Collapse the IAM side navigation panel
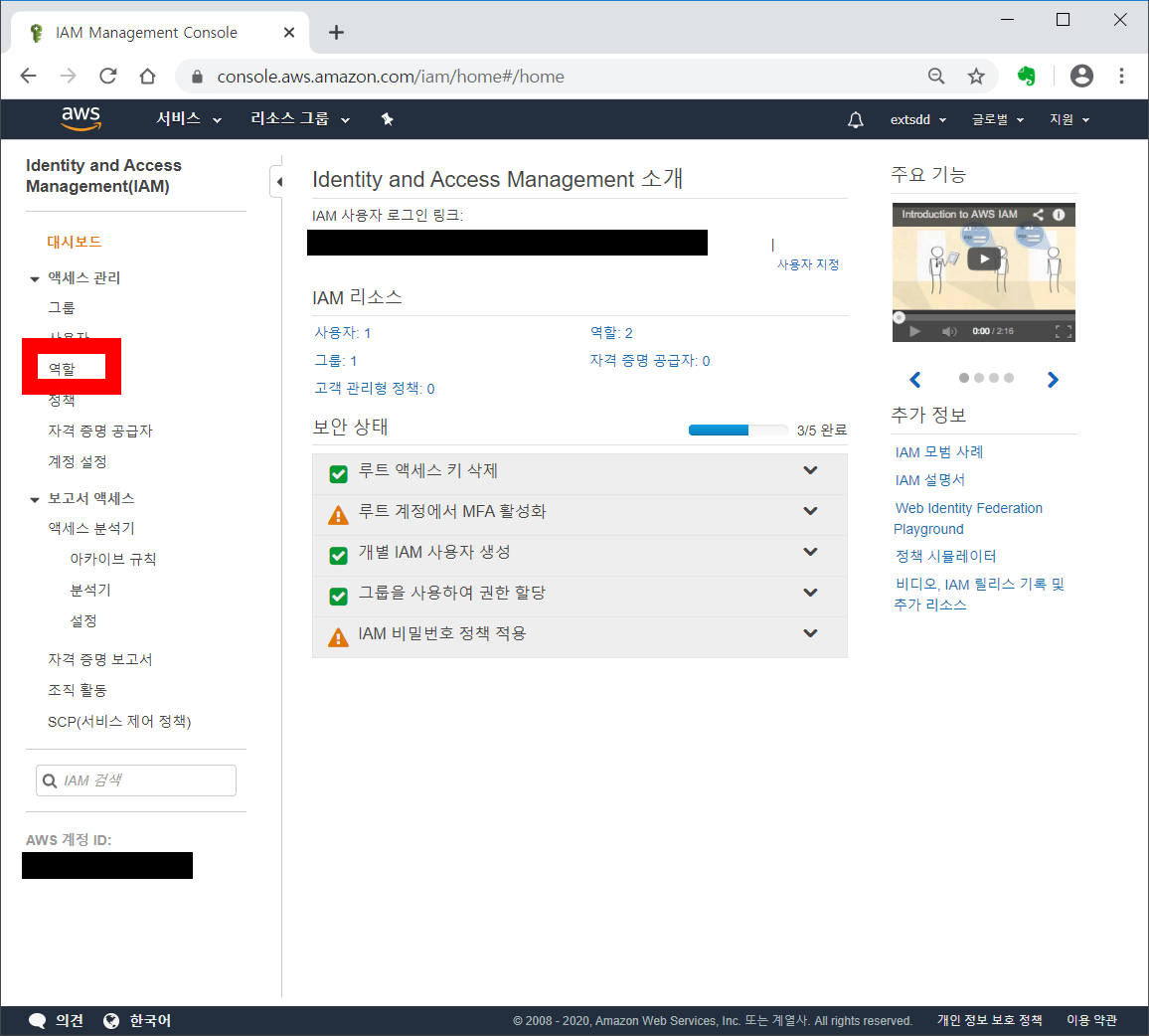 (x=277, y=182)
